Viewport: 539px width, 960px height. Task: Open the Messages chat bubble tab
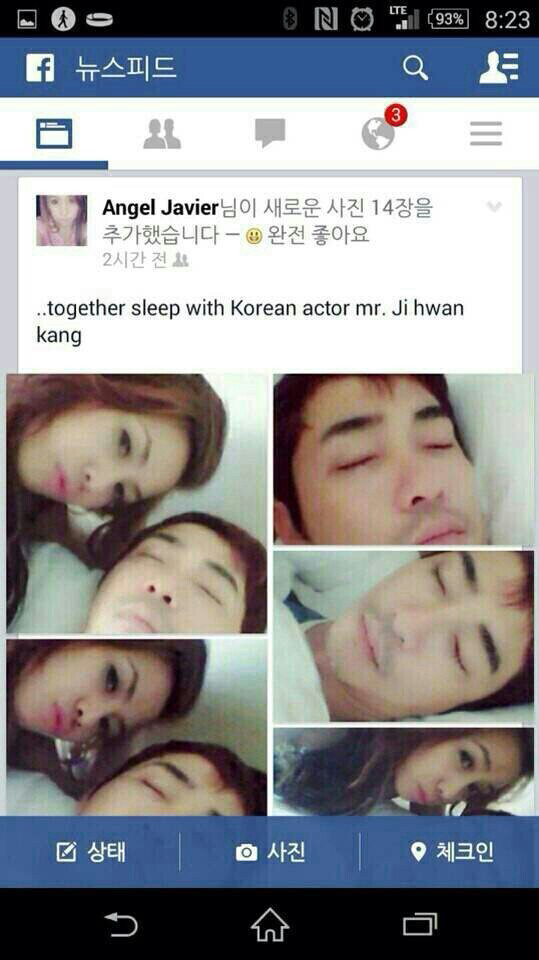tap(270, 133)
